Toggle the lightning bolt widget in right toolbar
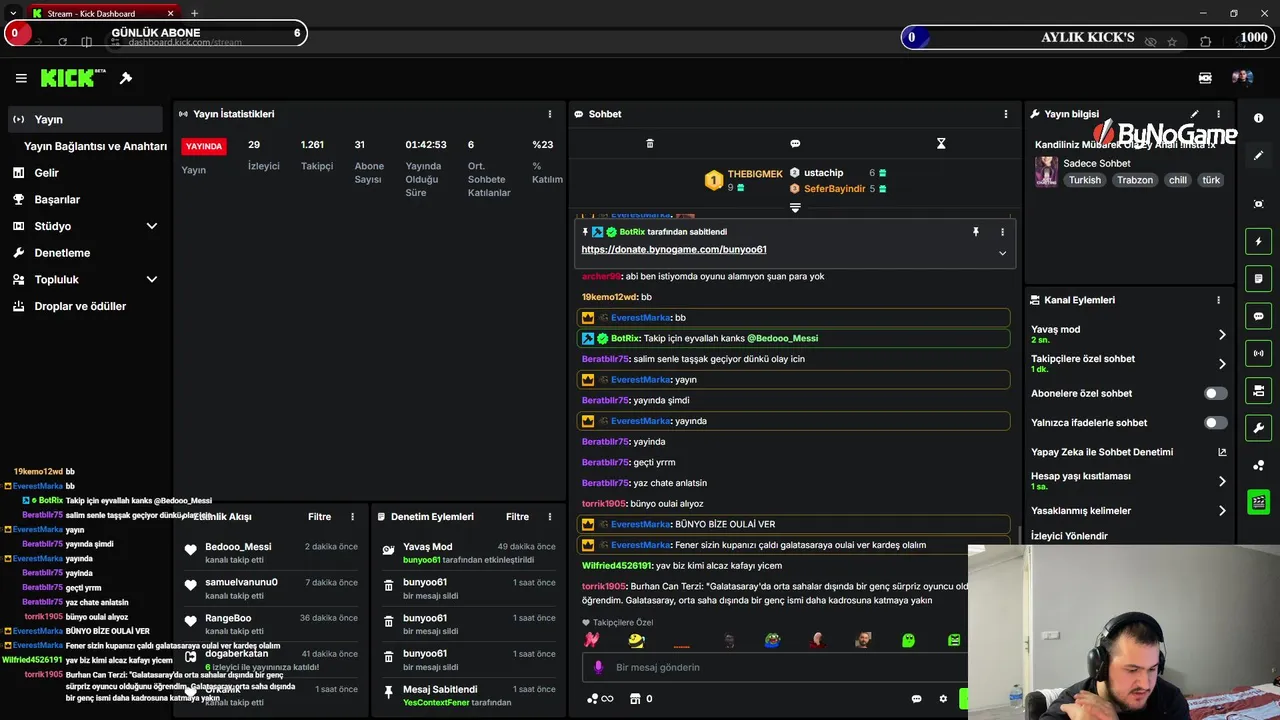Screen dimensions: 1280x720 tap(1258, 241)
